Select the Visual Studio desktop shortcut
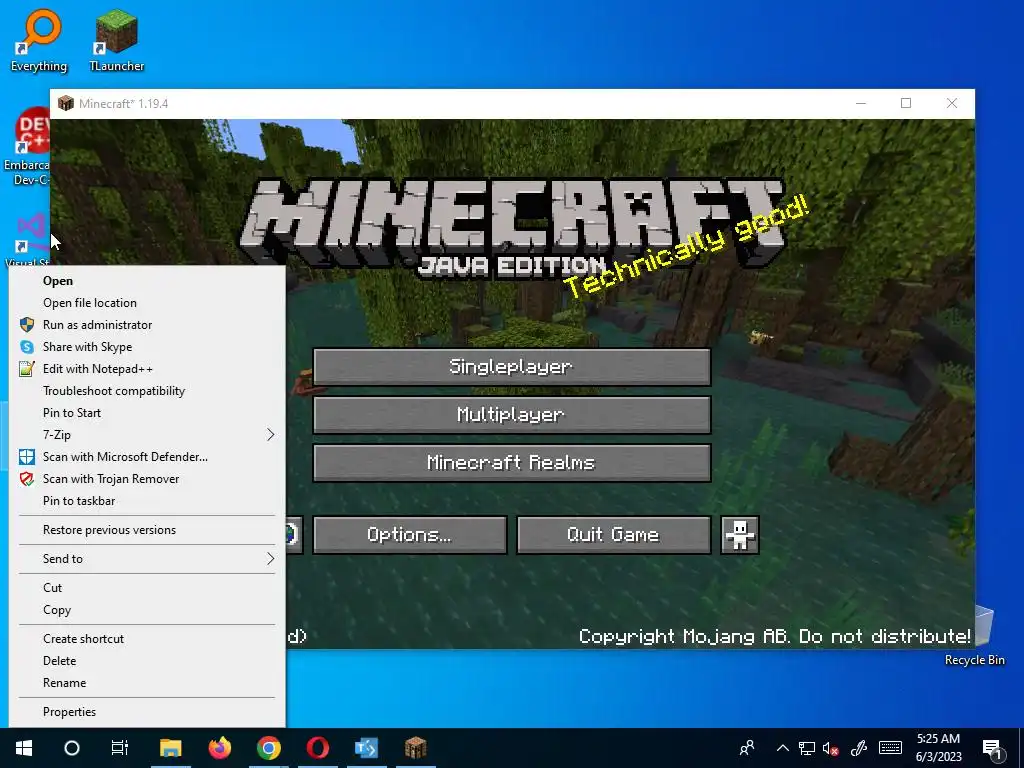This screenshot has height=768, width=1024. click(x=27, y=240)
